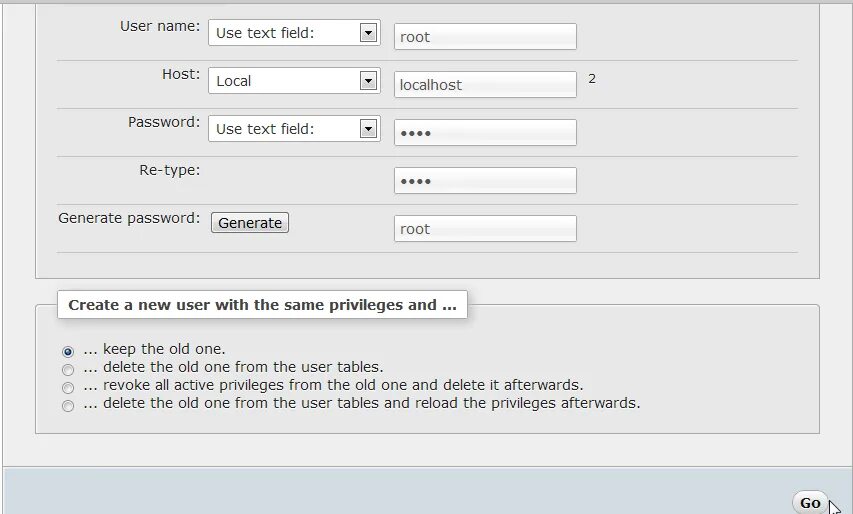The width and height of the screenshot is (853, 514).
Task: Click footnote 2 beside the host field
Action: pyautogui.click(x=592, y=78)
